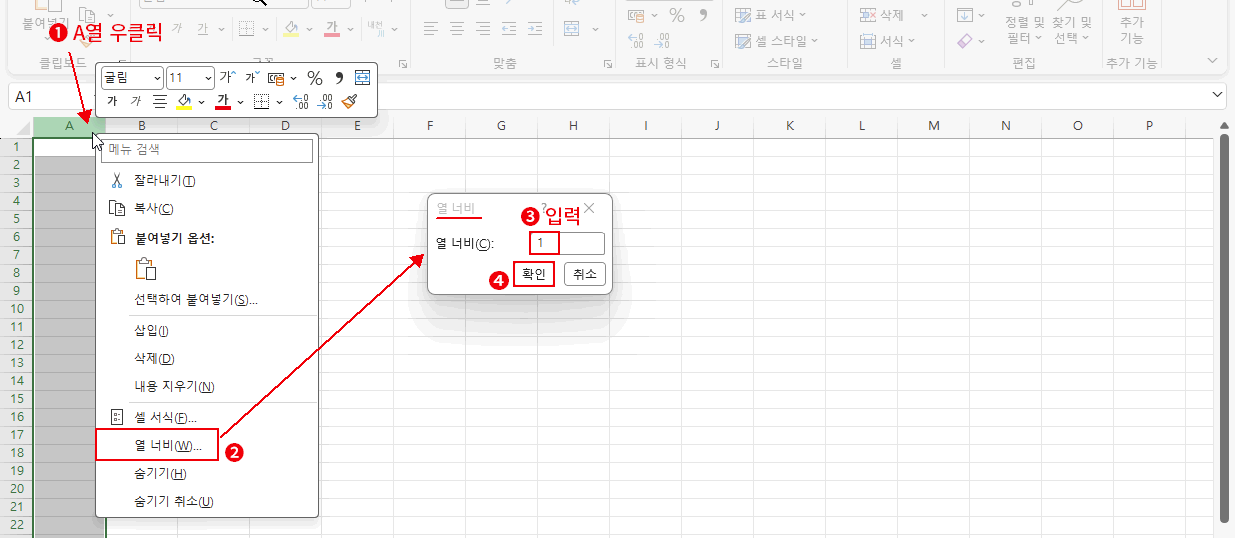This screenshot has width=1235, height=538.
Task: Click merge and center in mini toolbar
Action: click(362, 78)
